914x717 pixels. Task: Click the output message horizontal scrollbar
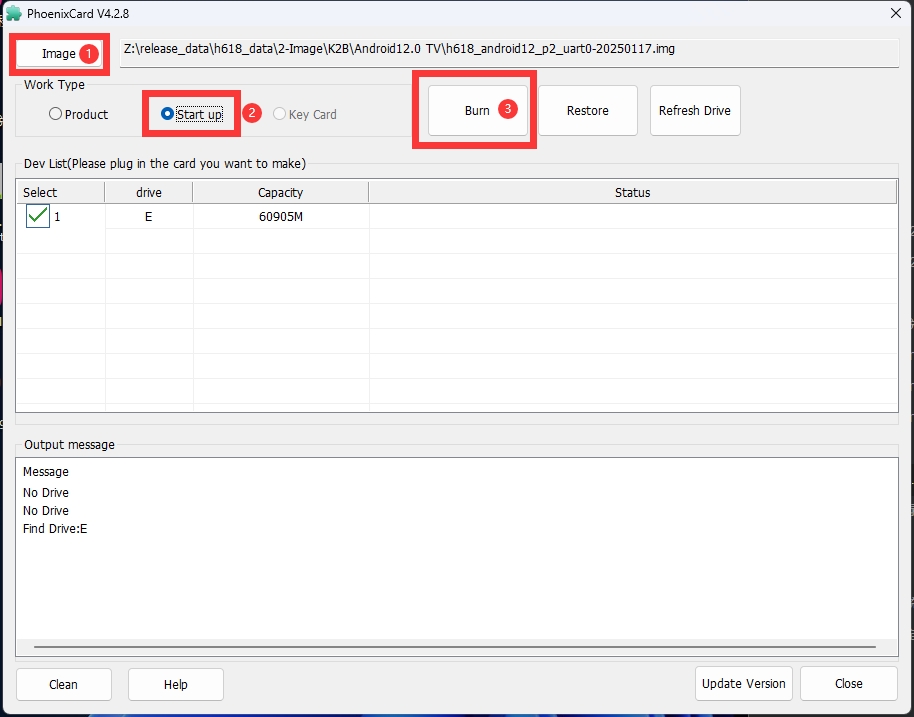click(x=456, y=648)
